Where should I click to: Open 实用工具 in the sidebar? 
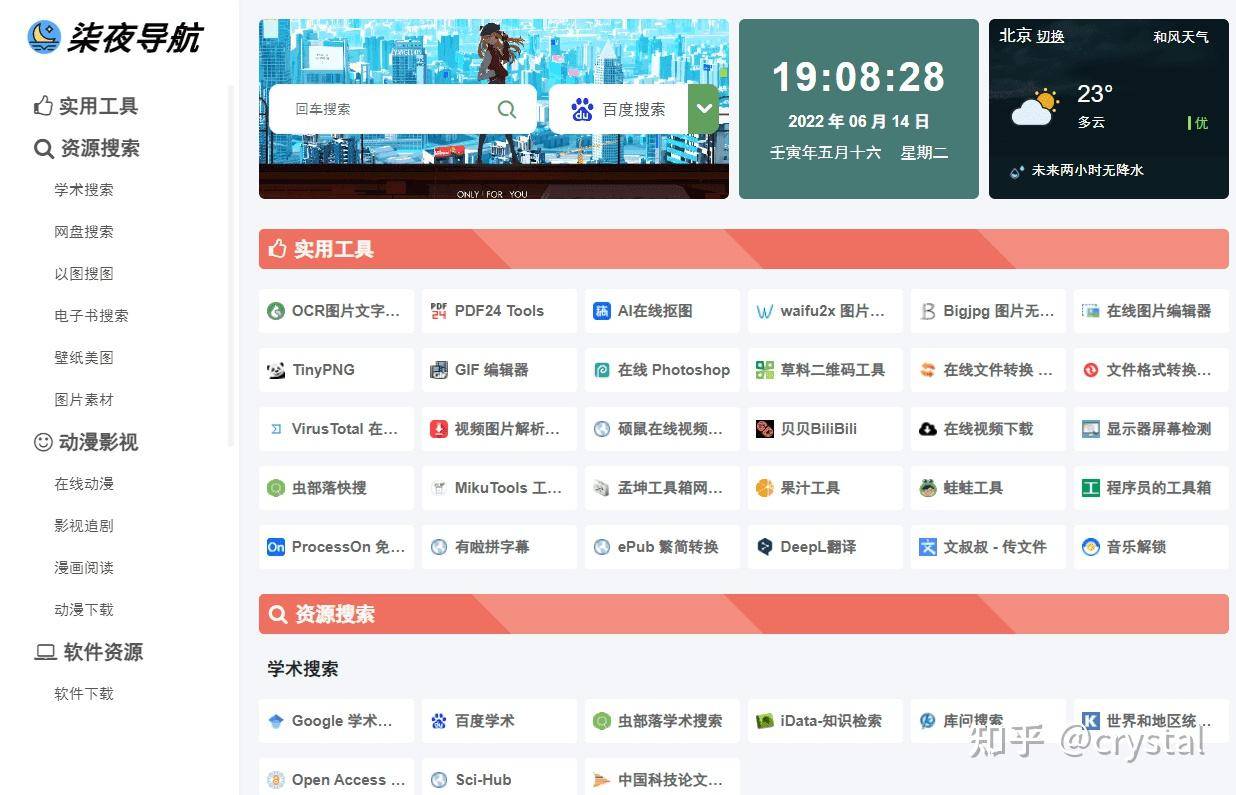point(87,106)
